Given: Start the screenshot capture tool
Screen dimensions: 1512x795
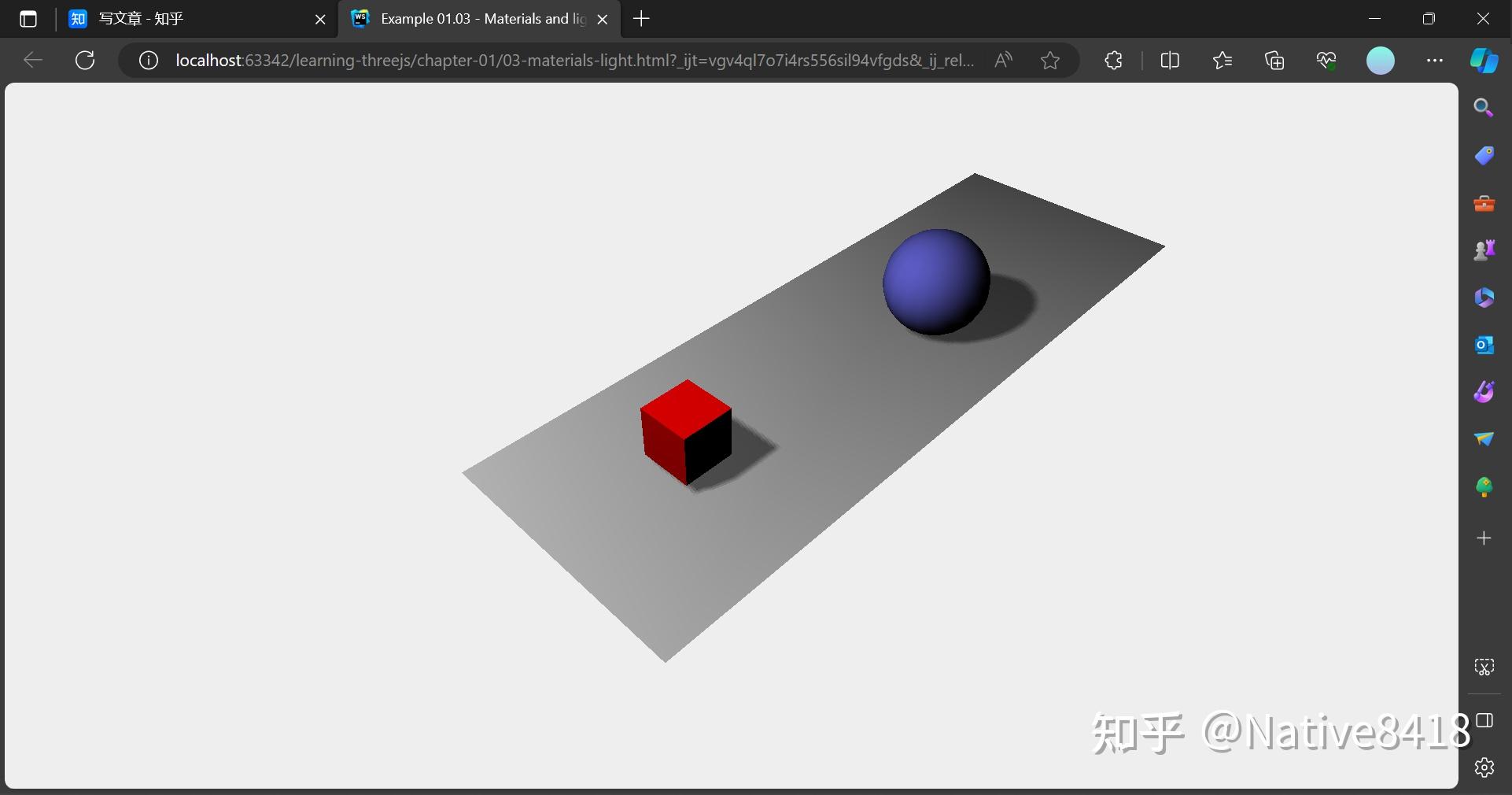Looking at the screenshot, I should 1484,666.
